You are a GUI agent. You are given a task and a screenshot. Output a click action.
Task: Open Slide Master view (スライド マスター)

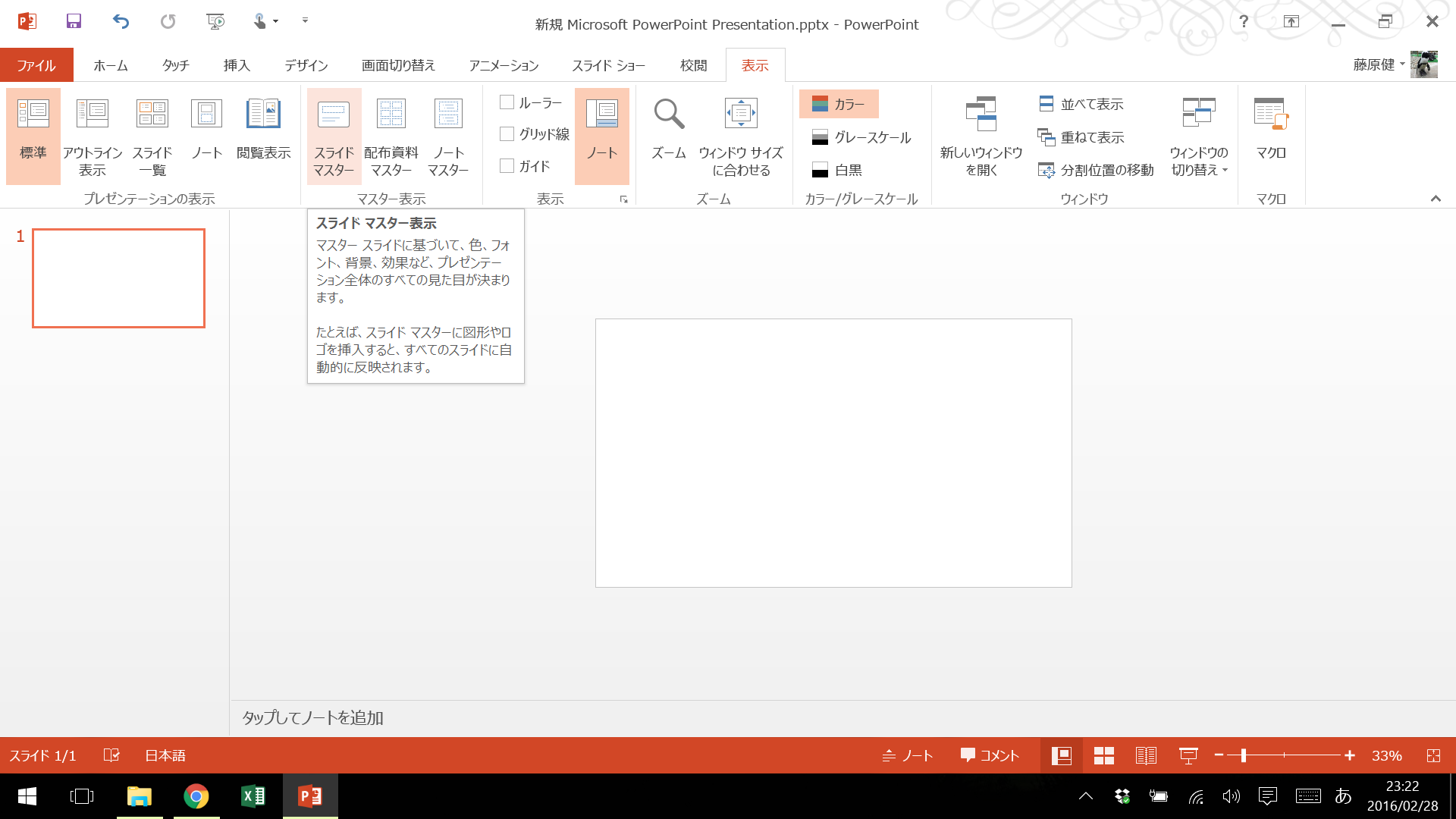click(334, 135)
